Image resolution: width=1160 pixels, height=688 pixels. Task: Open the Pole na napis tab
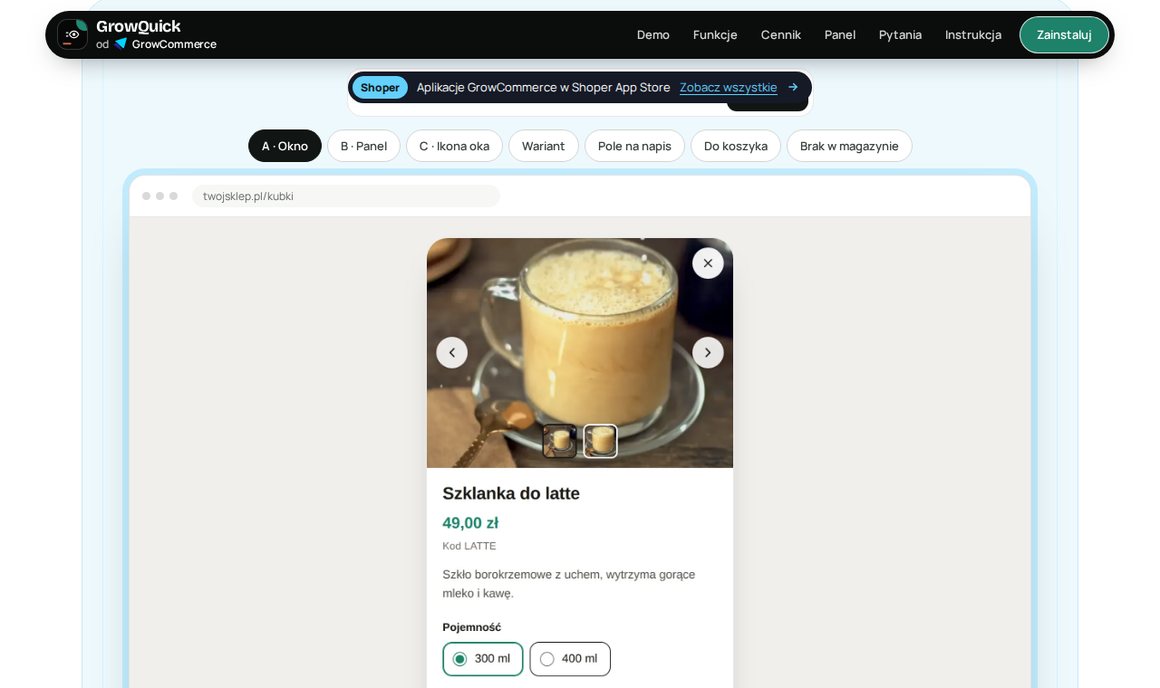coord(635,146)
